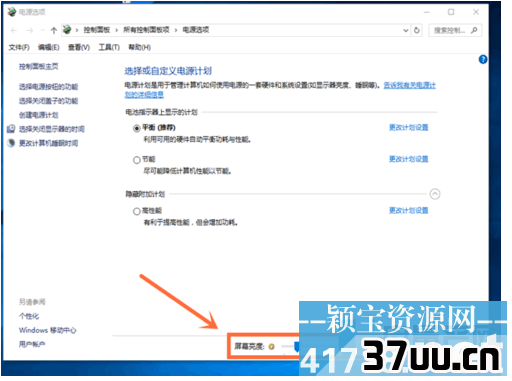Click the forward navigation arrow
Screen dimensions: 512x381
(x=30, y=31)
